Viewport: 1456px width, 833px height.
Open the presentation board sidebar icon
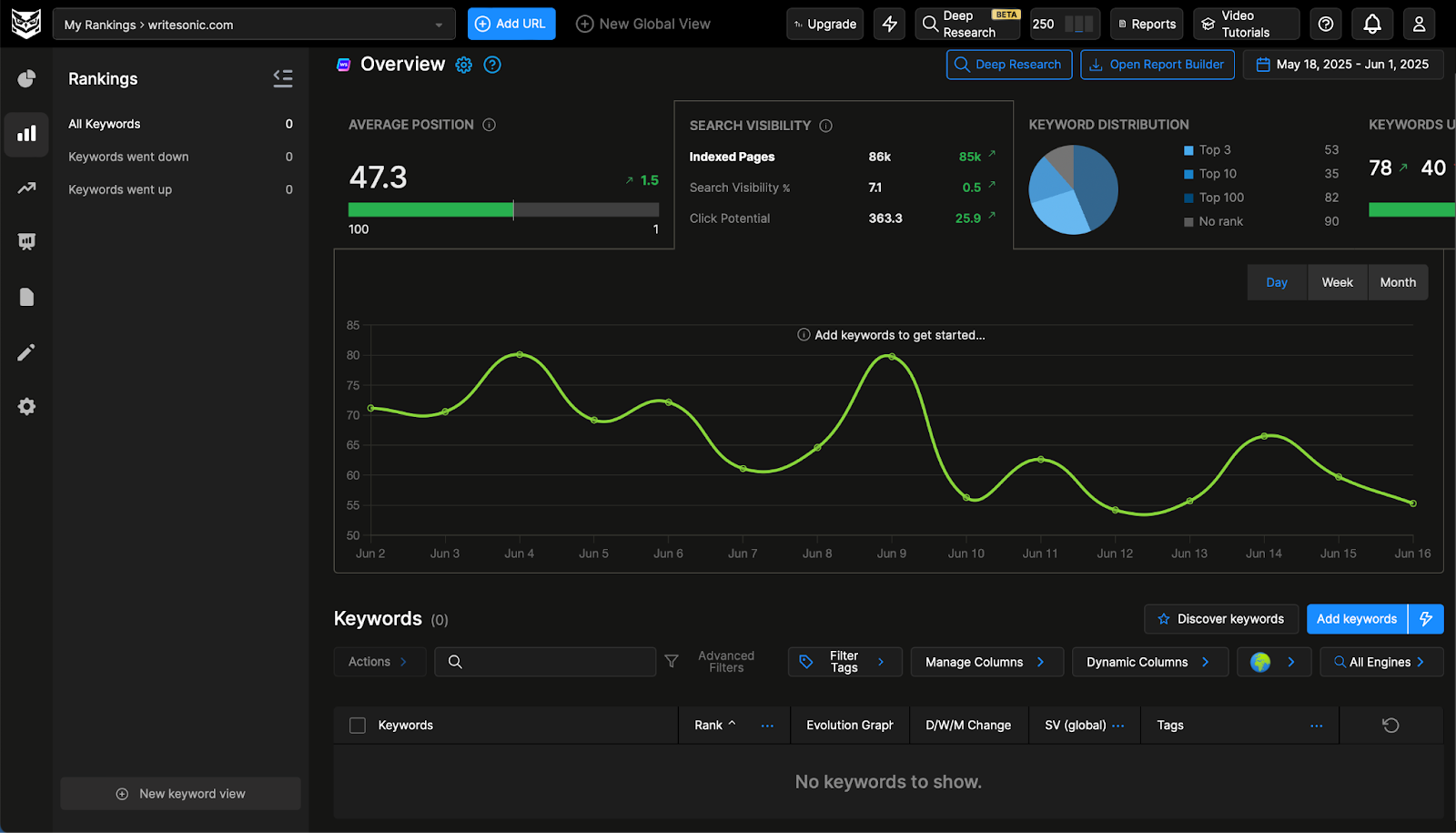26,242
